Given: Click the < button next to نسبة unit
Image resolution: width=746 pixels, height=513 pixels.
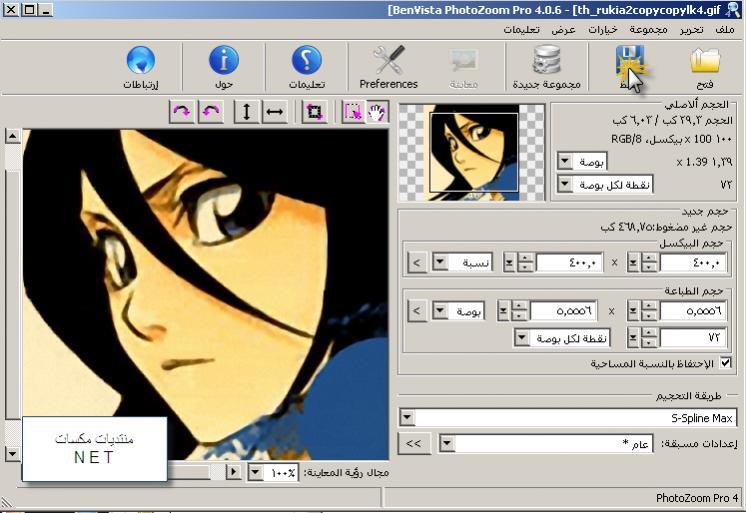Looking at the screenshot, I should click(x=417, y=263).
